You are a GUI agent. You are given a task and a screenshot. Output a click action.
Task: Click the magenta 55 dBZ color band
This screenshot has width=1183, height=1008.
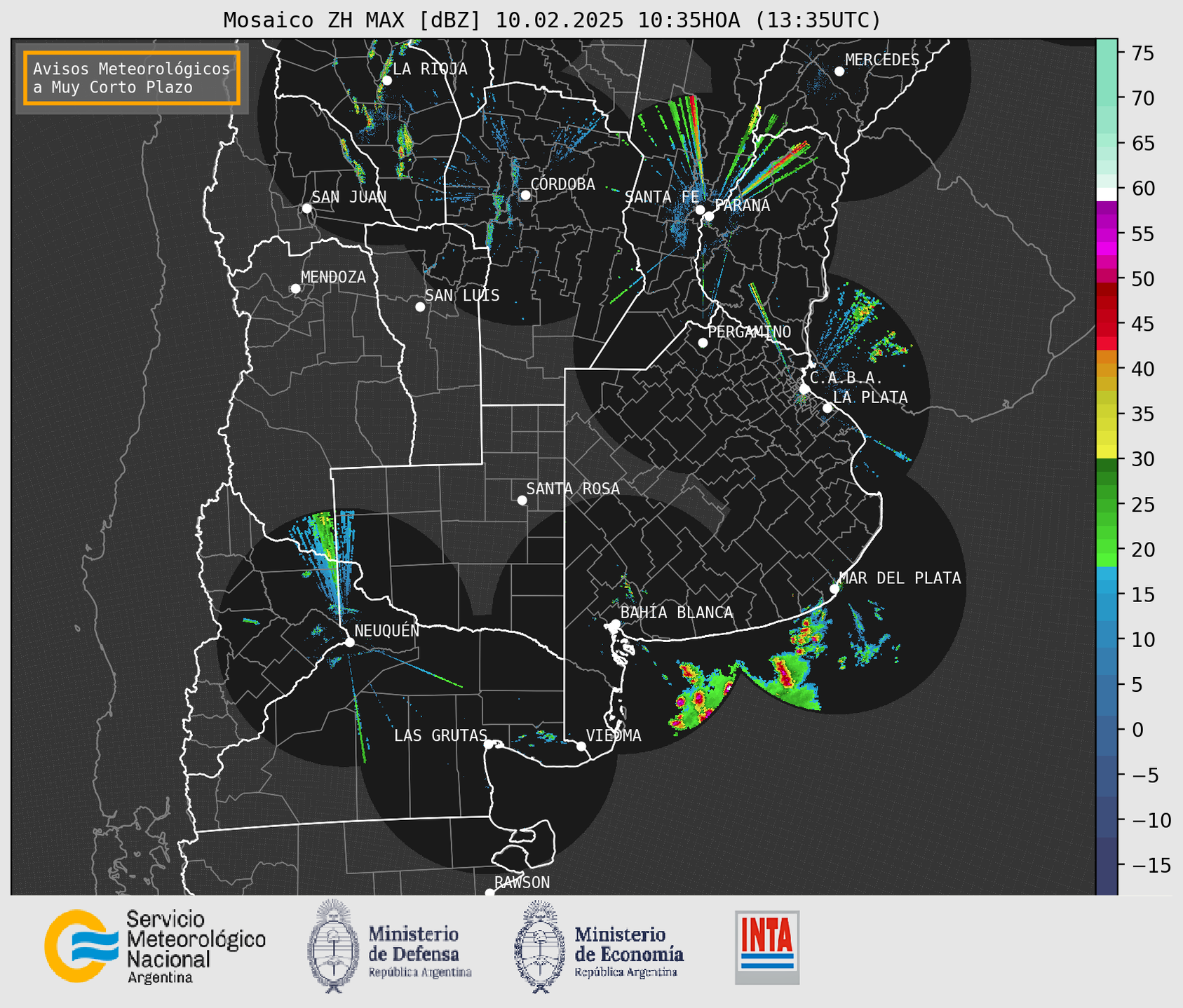click(1107, 234)
